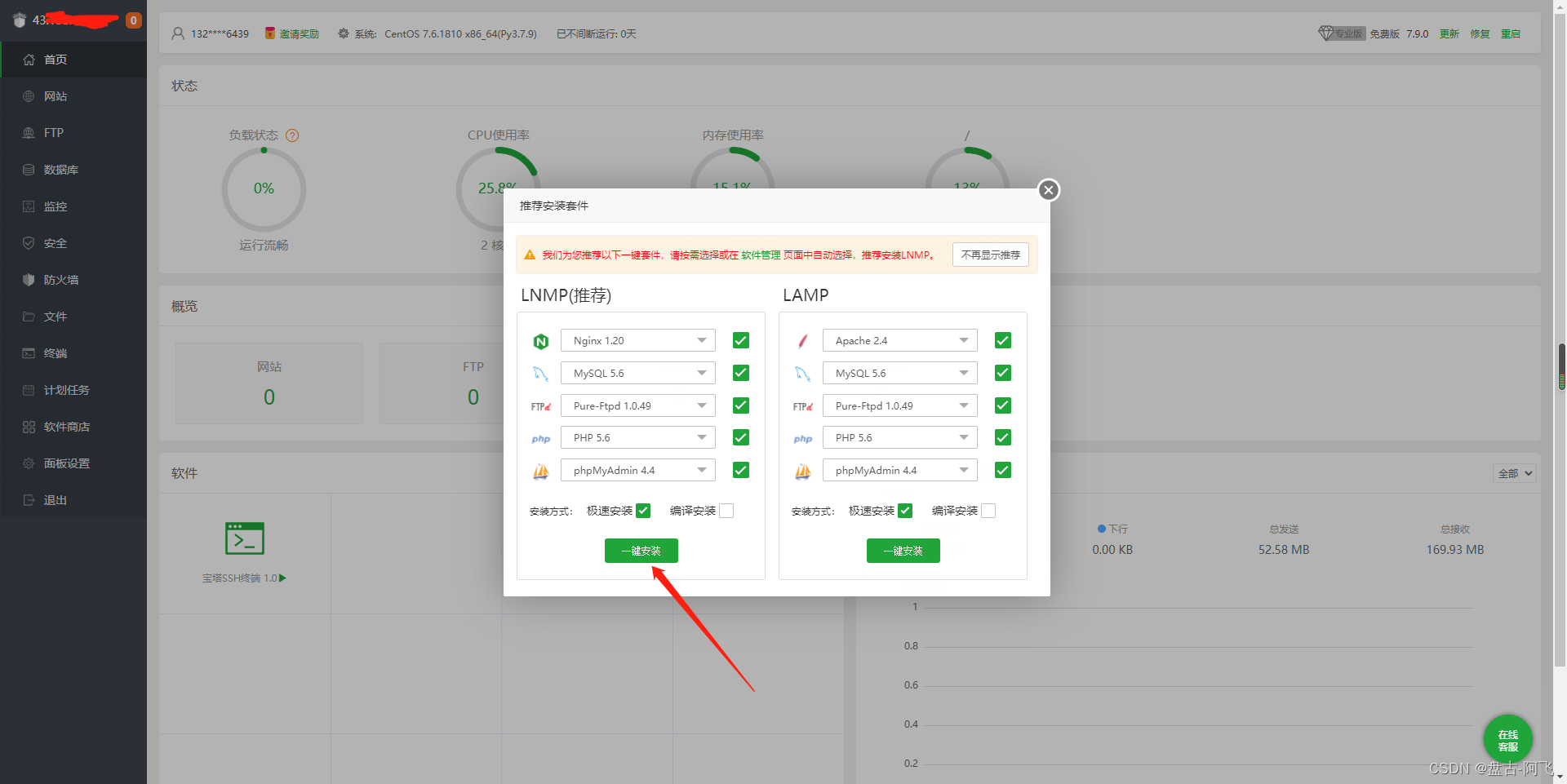Uncheck PHP 5.6 in LNMP
This screenshot has width=1567, height=784.
(x=741, y=437)
